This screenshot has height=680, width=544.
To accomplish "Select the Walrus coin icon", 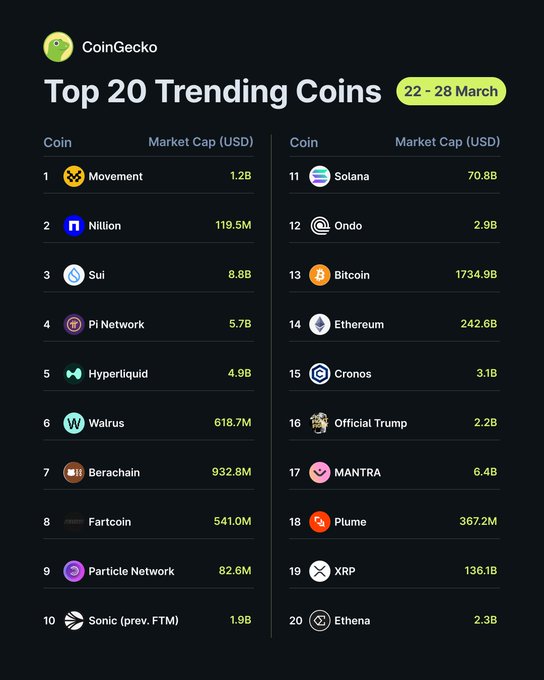I will [x=74, y=423].
